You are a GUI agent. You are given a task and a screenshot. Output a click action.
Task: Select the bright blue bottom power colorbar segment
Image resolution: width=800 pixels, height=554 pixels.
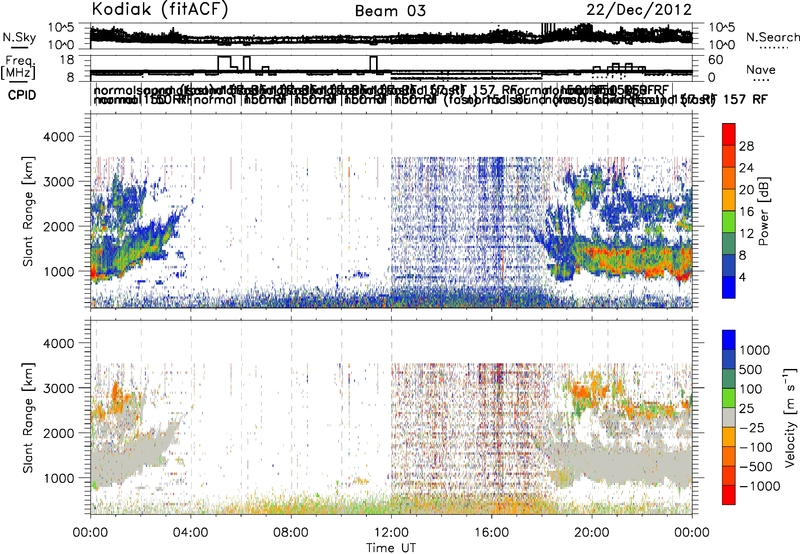729,287
